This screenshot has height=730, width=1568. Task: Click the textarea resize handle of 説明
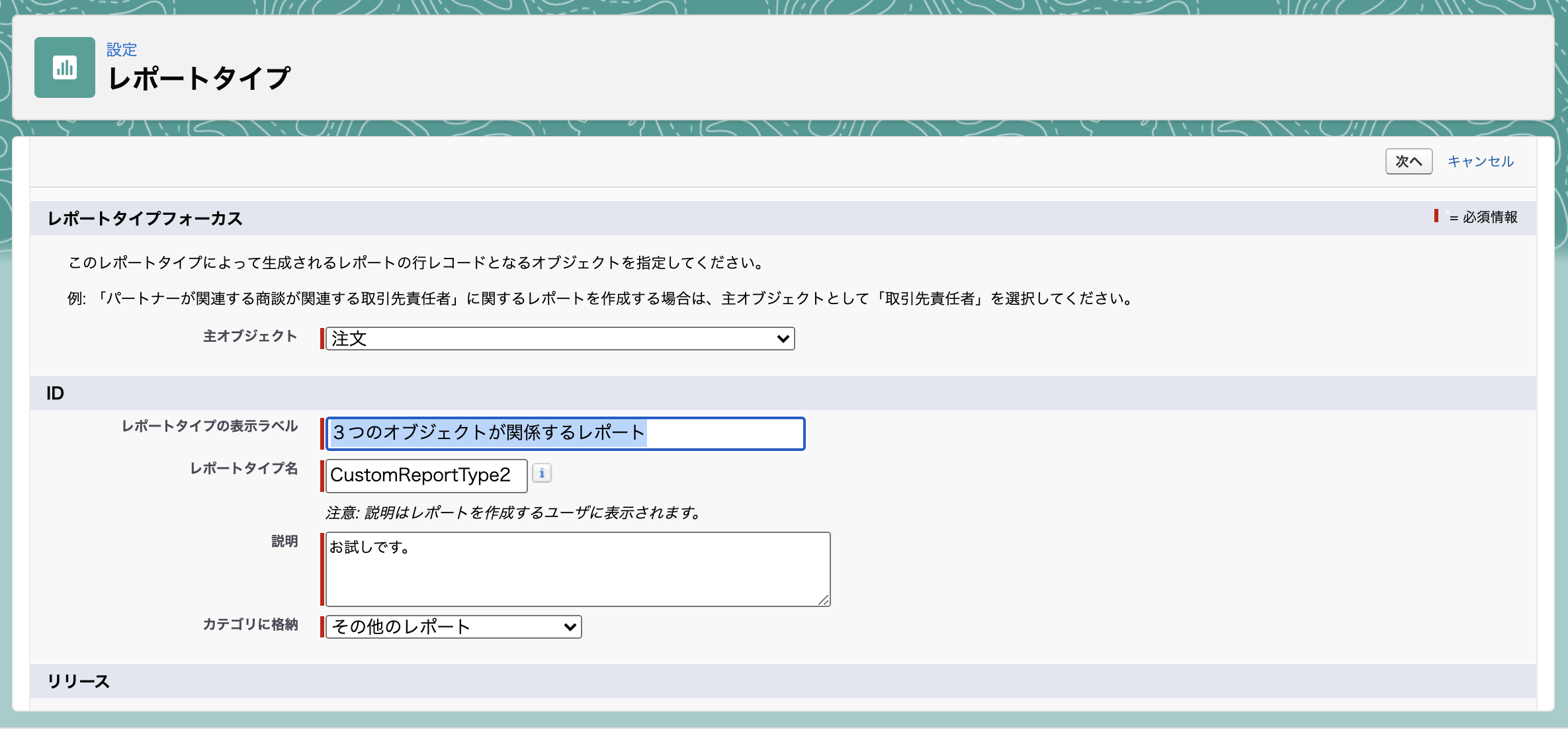(x=825, y=600)
